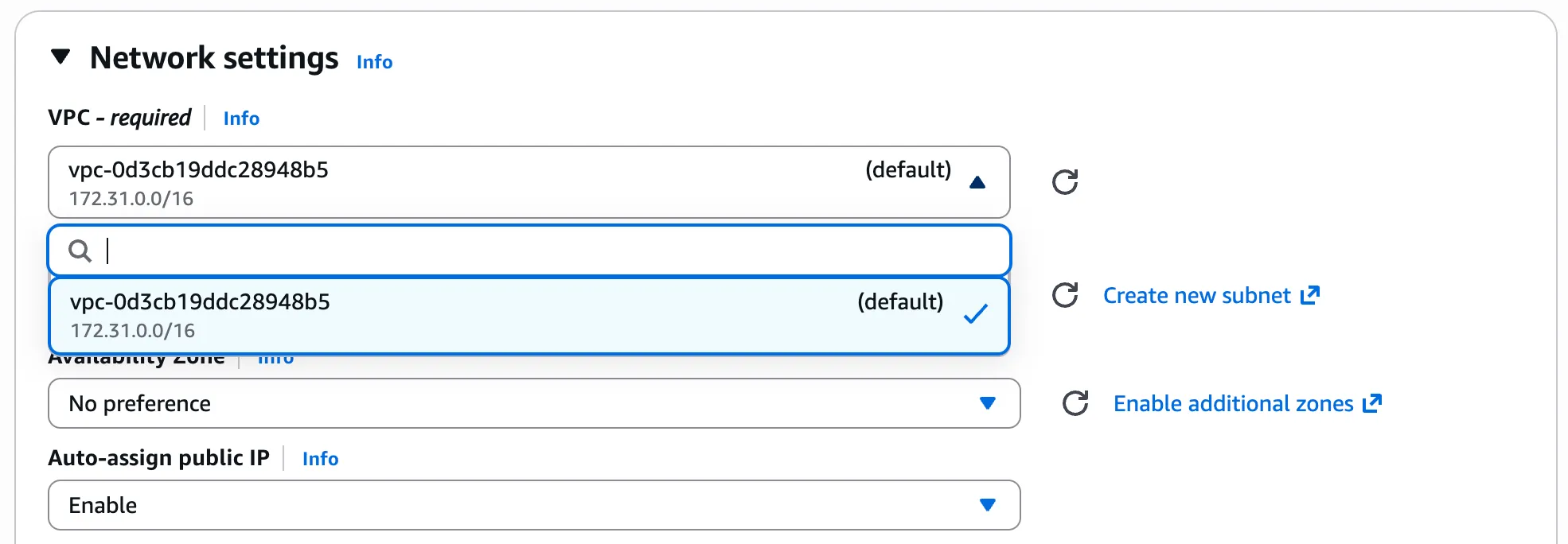1568x544 pixels.
Task: Click the refresh icon next to VPC dropdown
Action: 1065,182
